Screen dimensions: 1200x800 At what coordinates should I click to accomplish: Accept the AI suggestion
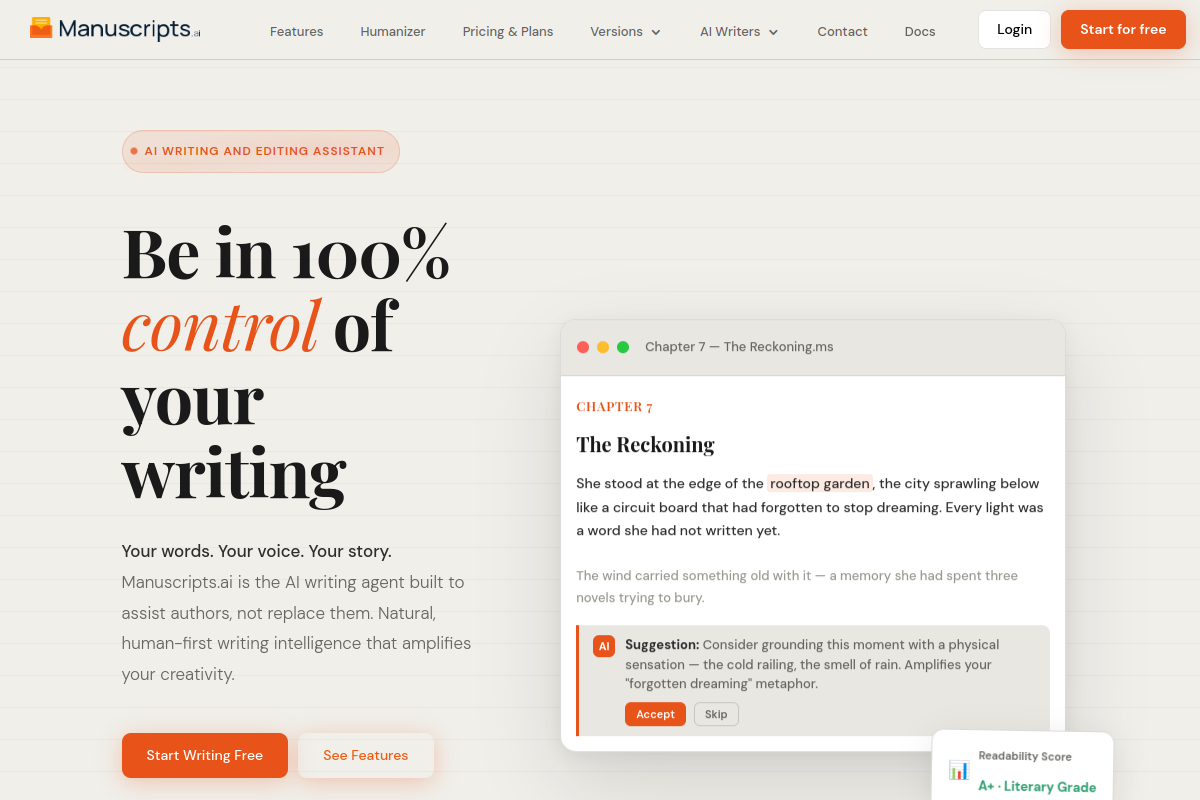click(655, 714)
